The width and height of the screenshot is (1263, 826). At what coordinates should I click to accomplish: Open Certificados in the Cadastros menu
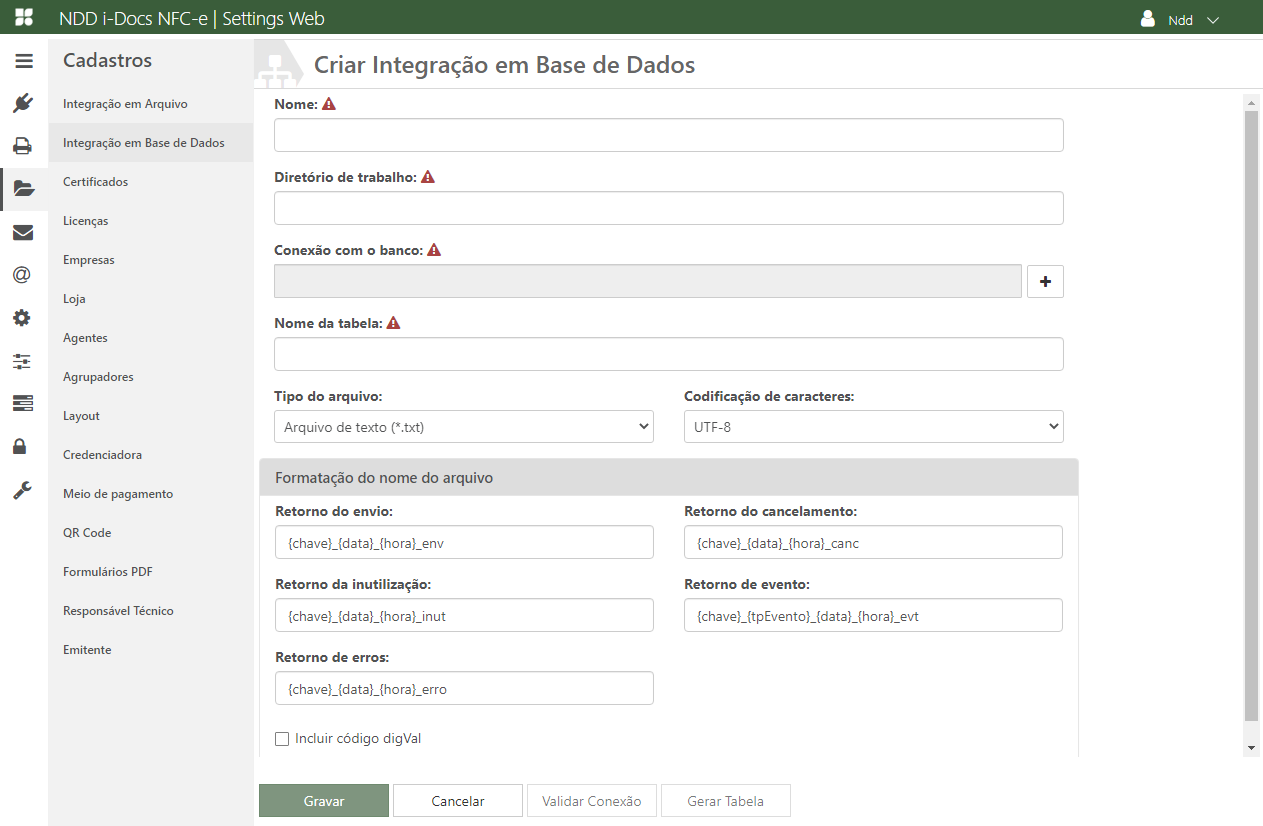[96, 182]
